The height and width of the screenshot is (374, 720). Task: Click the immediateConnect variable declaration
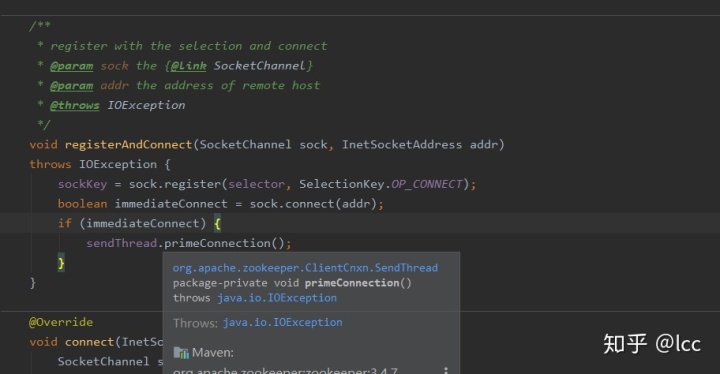171,204
